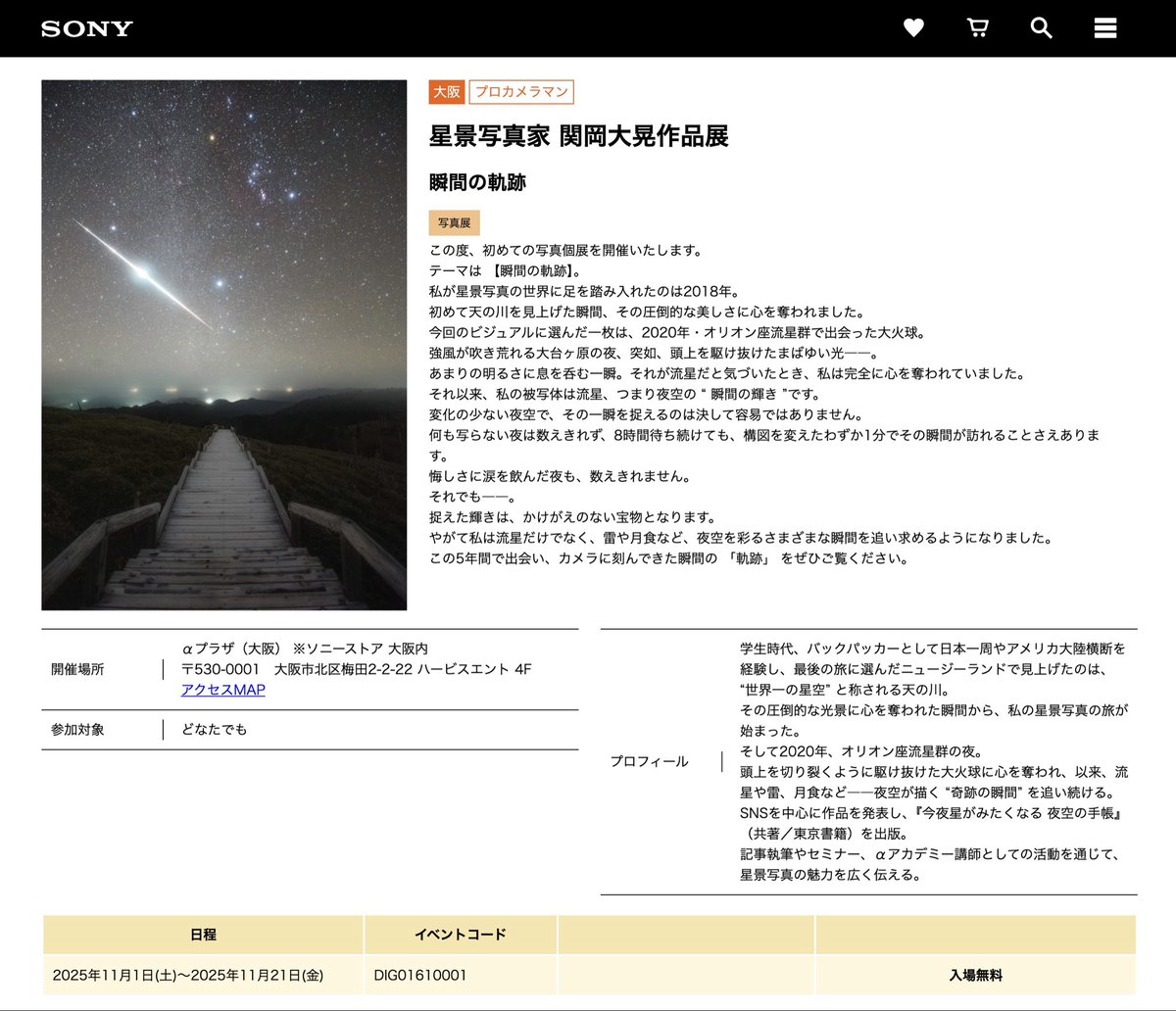Image resolution: width=1176 pixels, height=1011 pixels.
Task: Select the αプラザ（大阪） venue text
Action: pyautogui.click(x=231, y=649)
